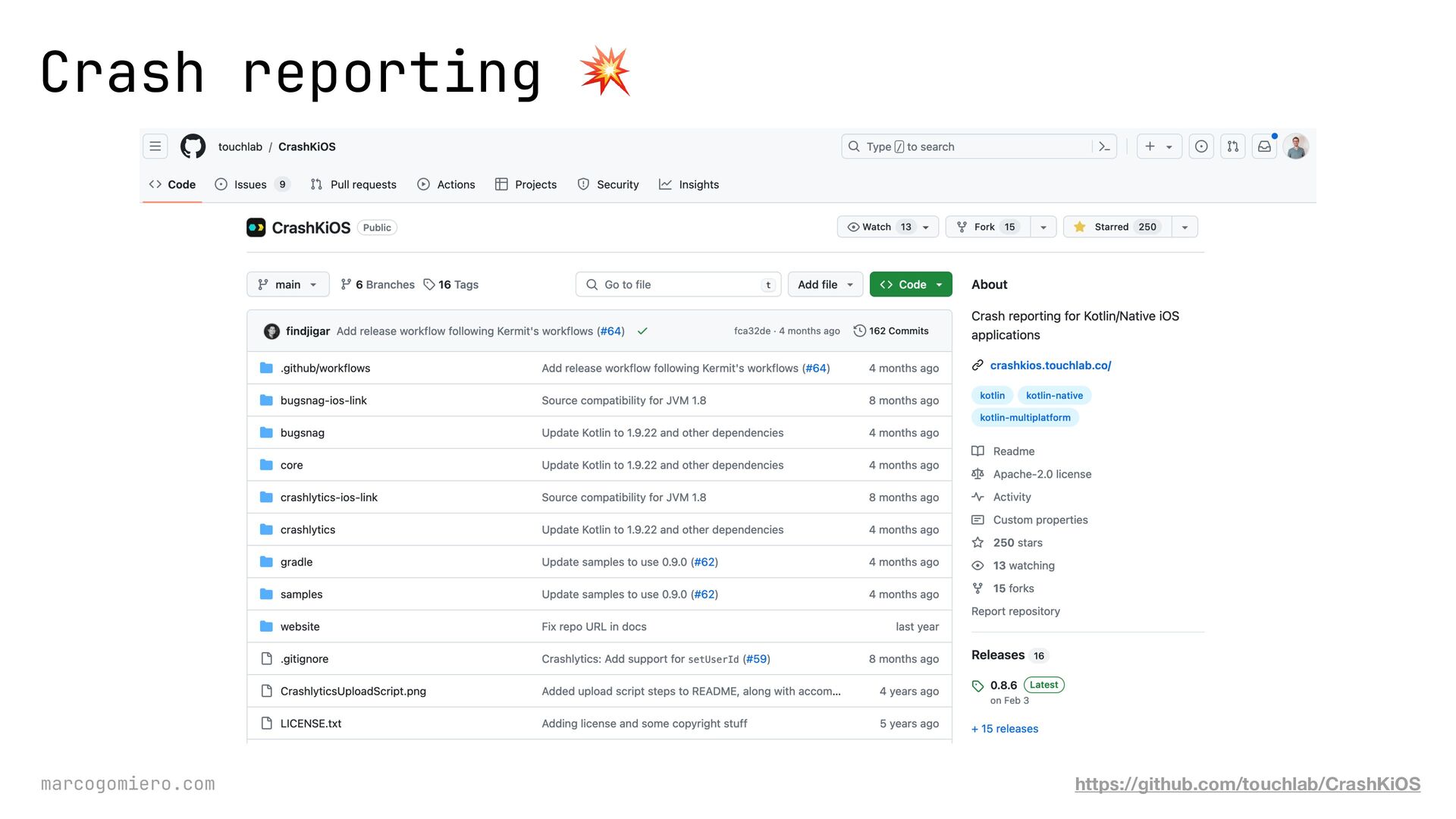Screen dimensions: 1456x819
Task: Open the + 15 releases link
Action: [1005, 729]
